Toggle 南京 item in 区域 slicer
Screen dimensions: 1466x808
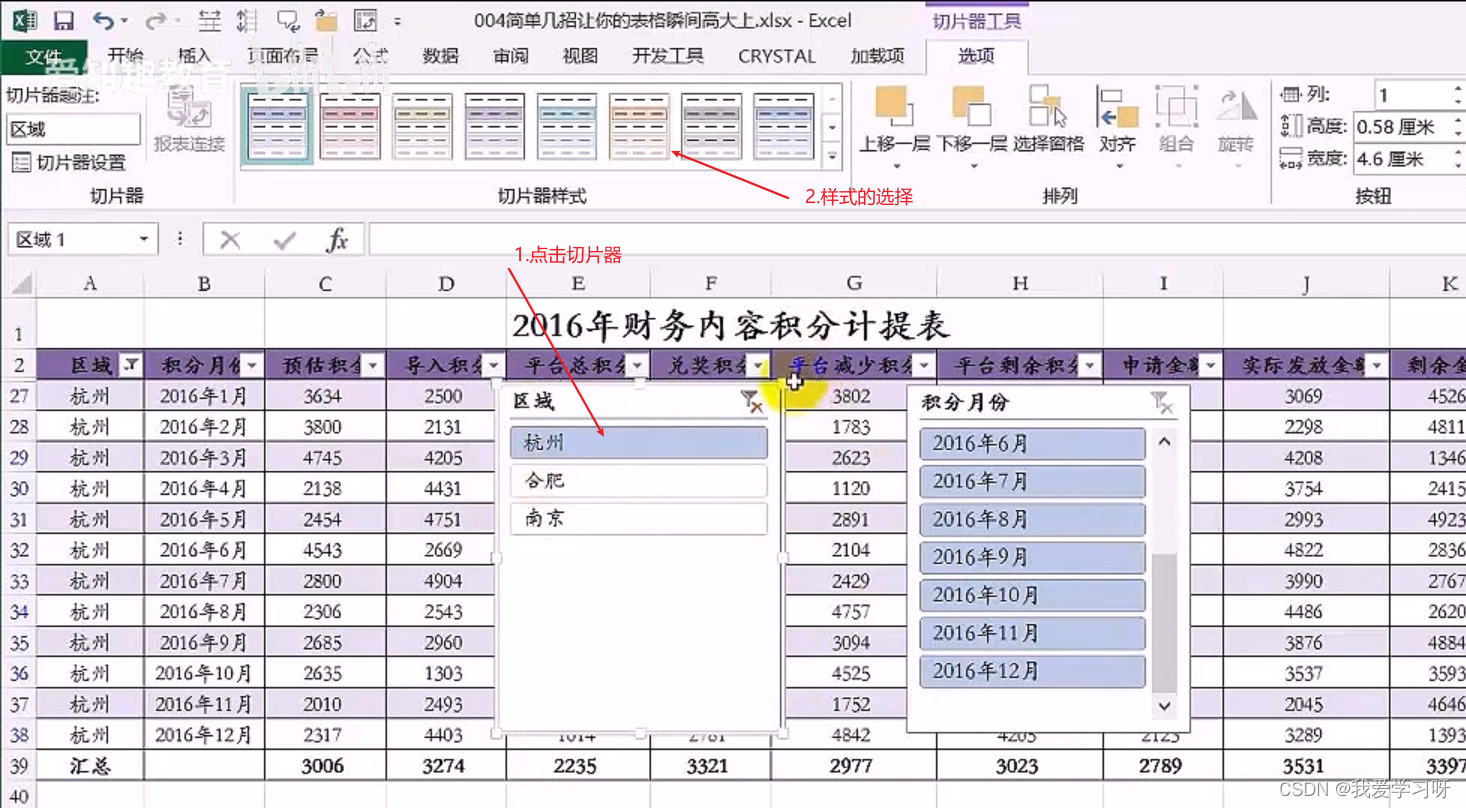point(639,519)
